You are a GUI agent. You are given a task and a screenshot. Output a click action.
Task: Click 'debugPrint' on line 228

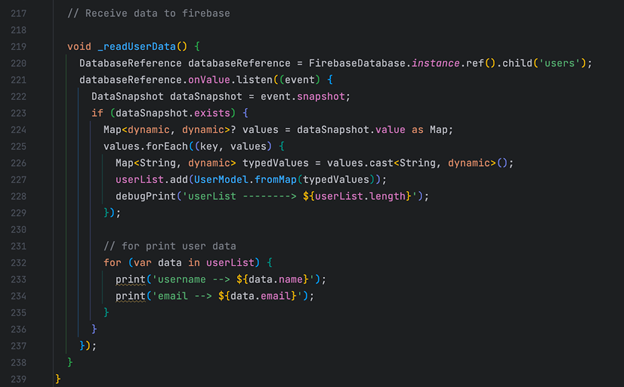(x=146, y=196)
